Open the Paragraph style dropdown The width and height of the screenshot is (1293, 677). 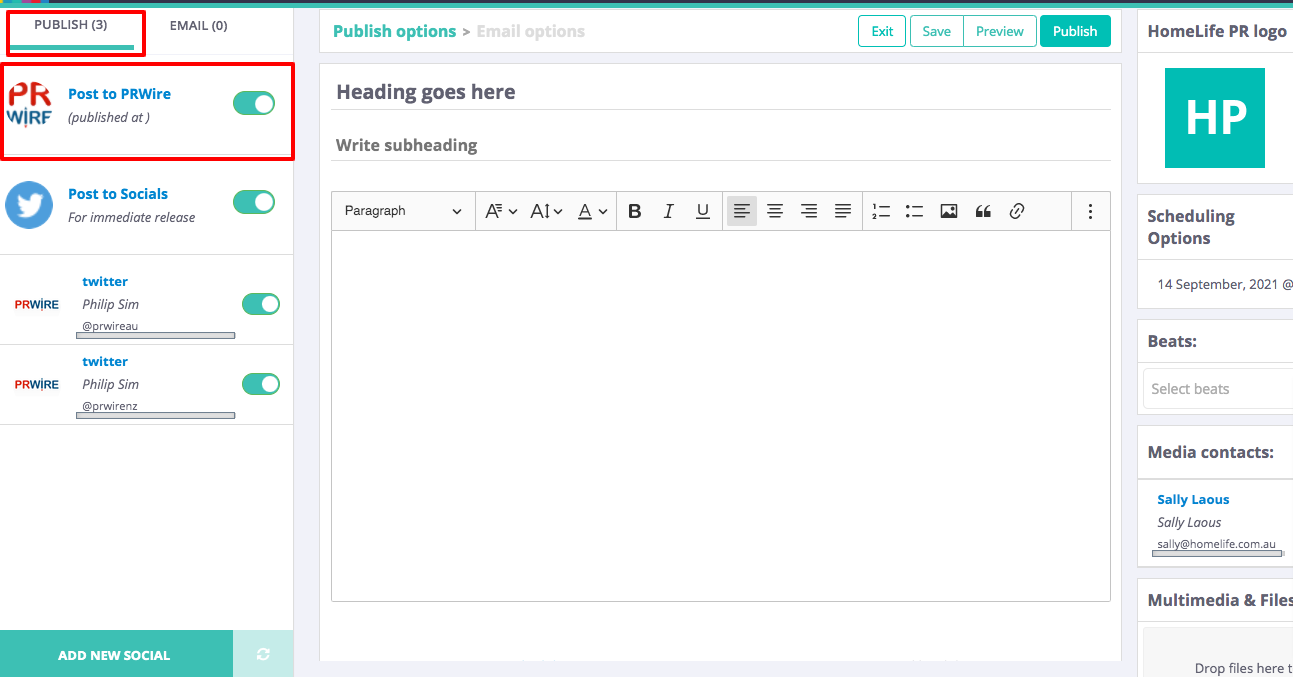(403, 211)
